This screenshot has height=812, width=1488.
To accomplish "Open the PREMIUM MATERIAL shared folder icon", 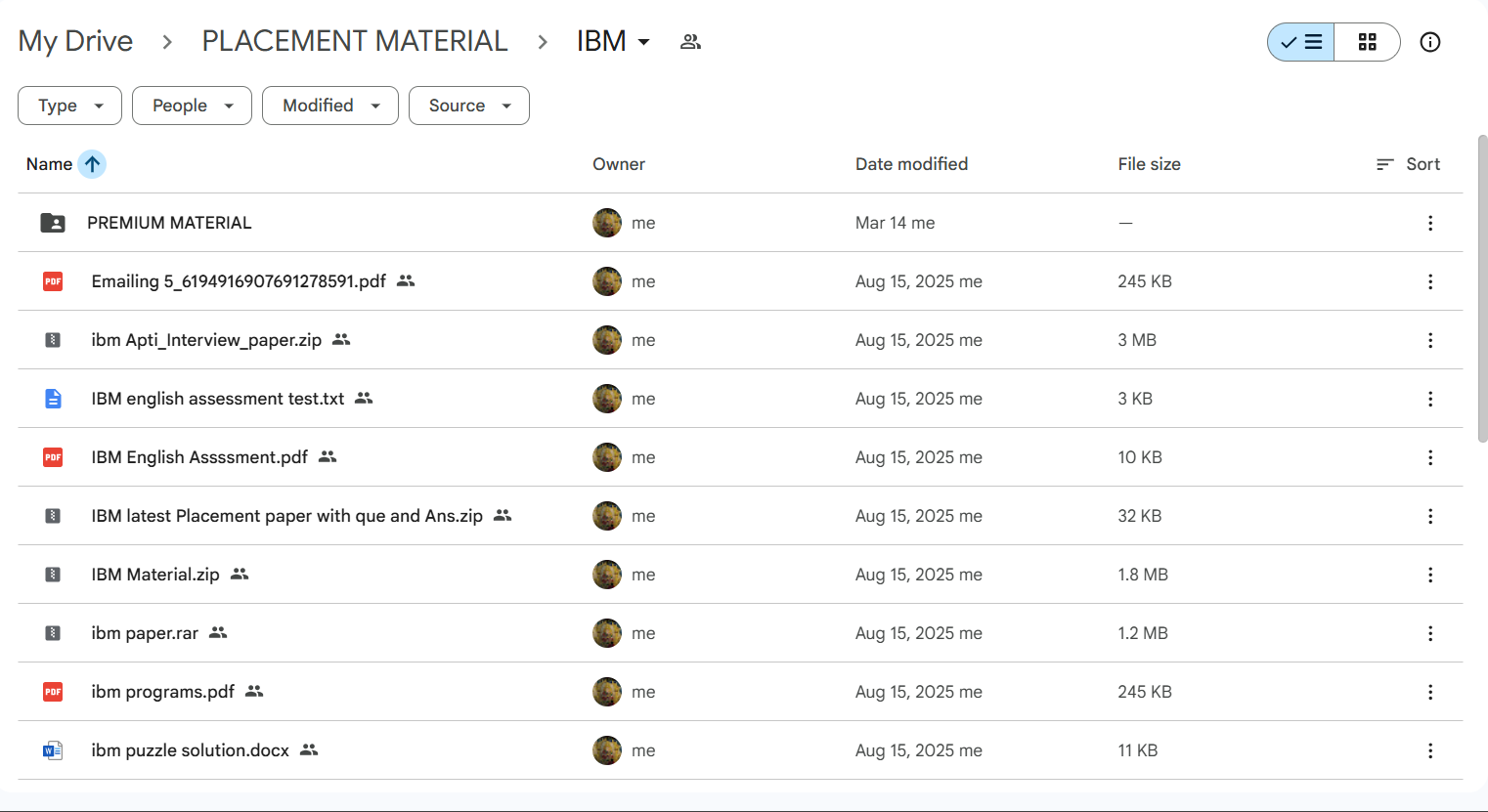I will coord(53,223).
